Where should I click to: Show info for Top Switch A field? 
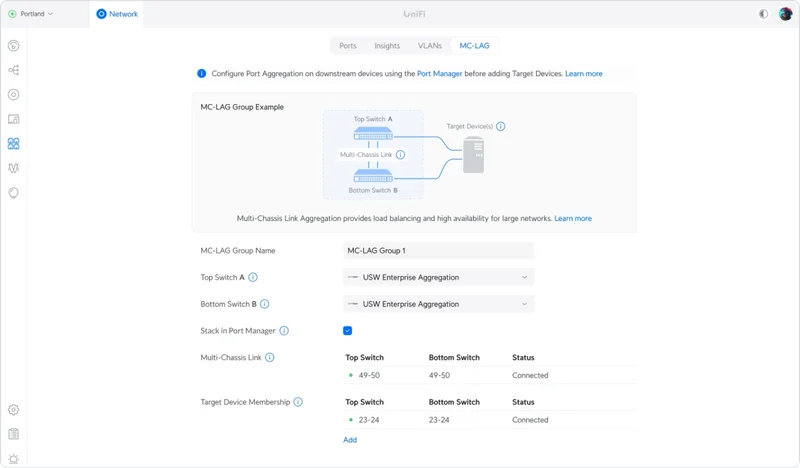click(253, 277)
